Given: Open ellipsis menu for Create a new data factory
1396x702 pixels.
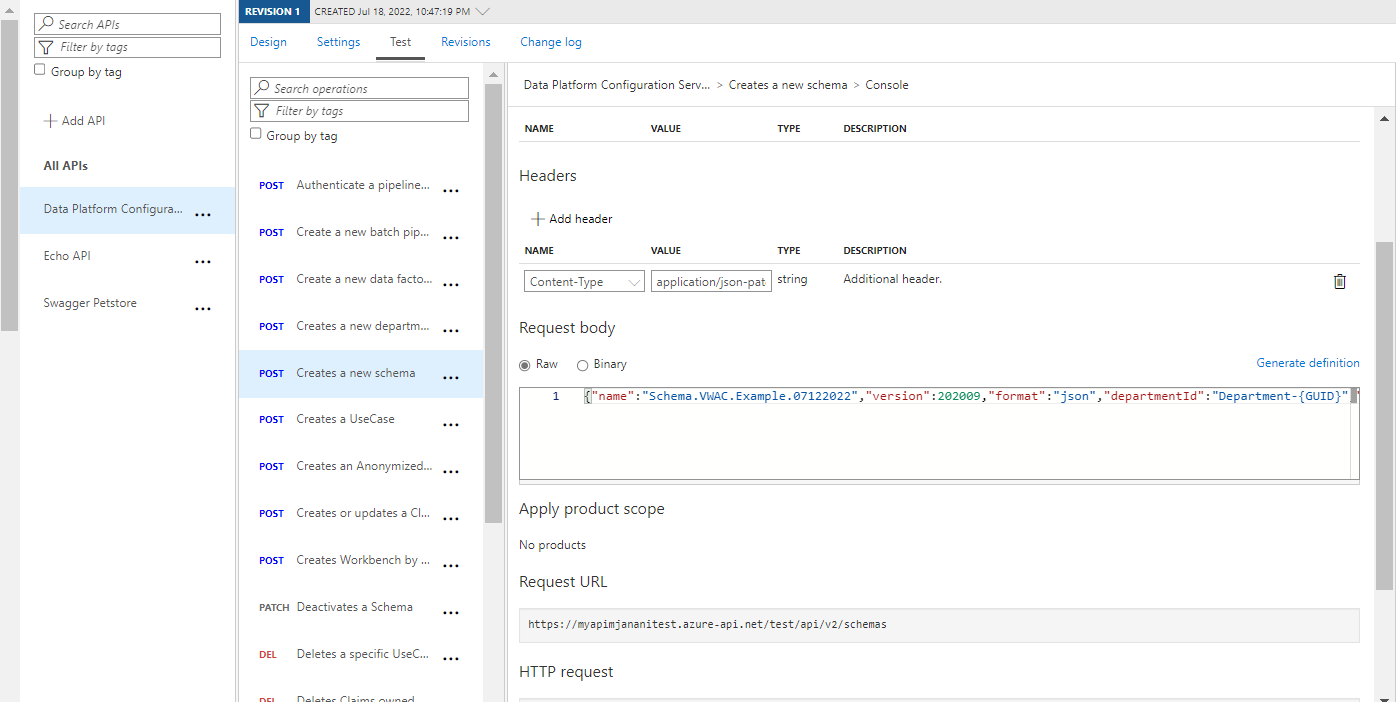Looking at the screenshot, I should pos(451,285).
